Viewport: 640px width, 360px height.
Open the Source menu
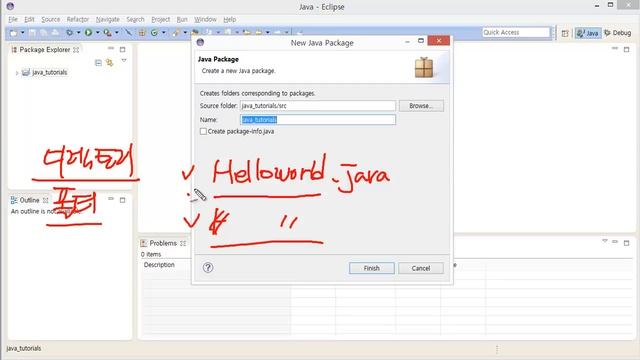pyautogui.click(x=51, y=19)
